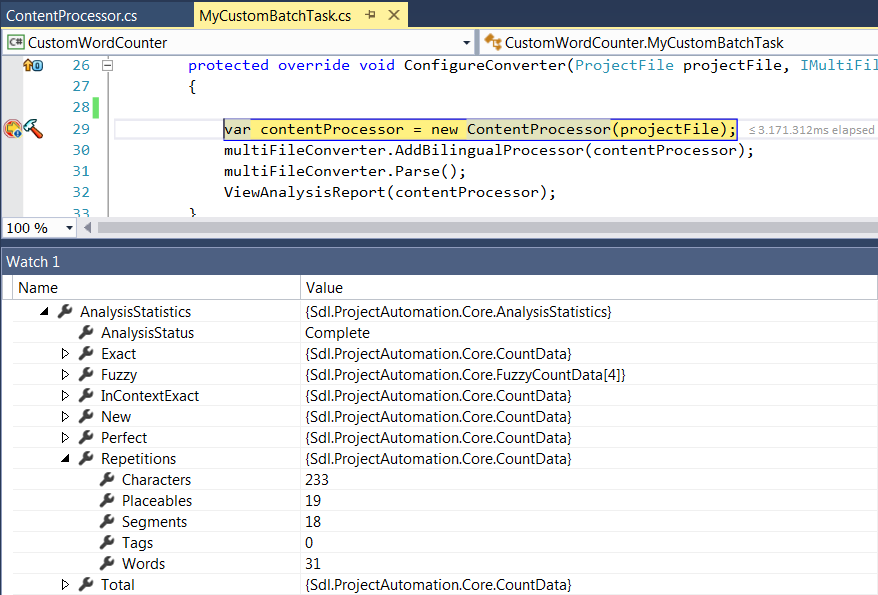Close the MyCustomBatchTask.cs tab
This screenshot has width=878, height=595.
click(391, 15)
